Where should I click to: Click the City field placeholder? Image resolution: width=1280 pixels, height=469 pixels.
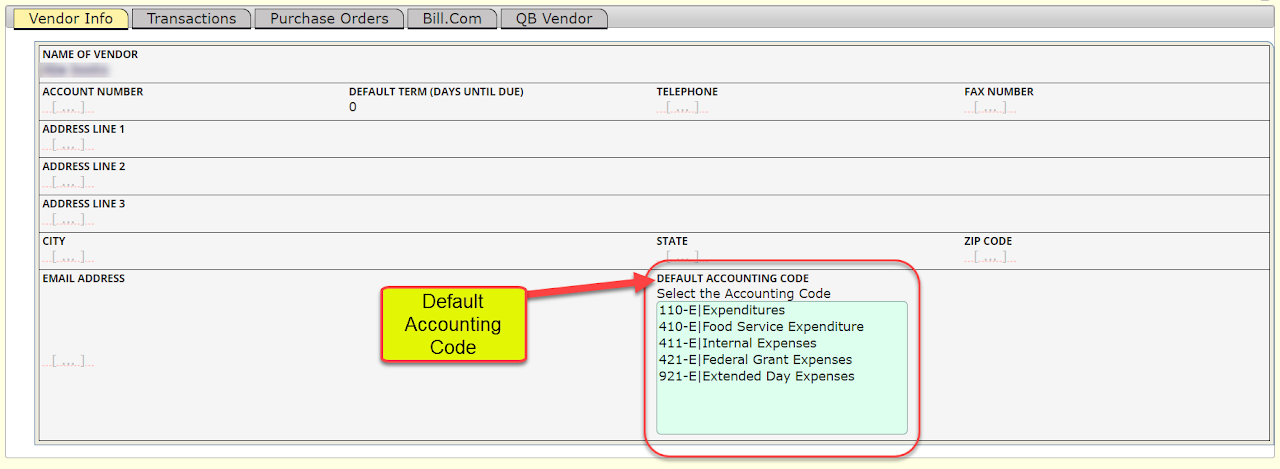click(x=68, y=258)
